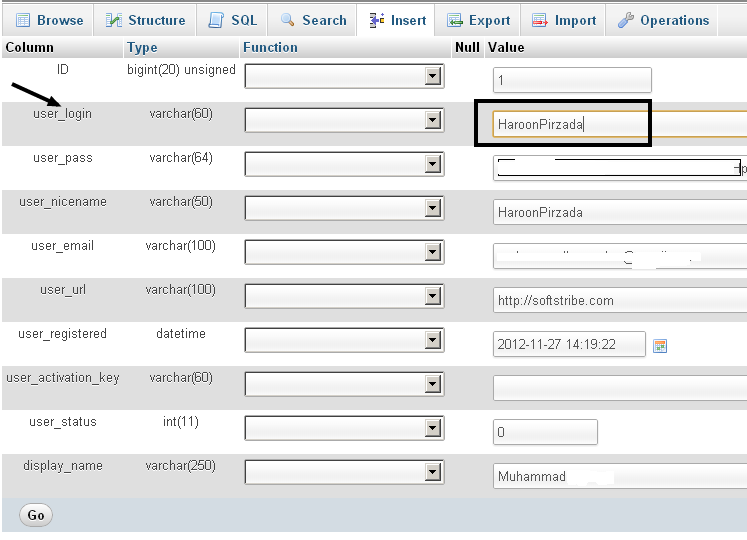The height and width of the screenshot is (540, 747).
Task: Click the varchar(64) type text
Action: (181, 158)
